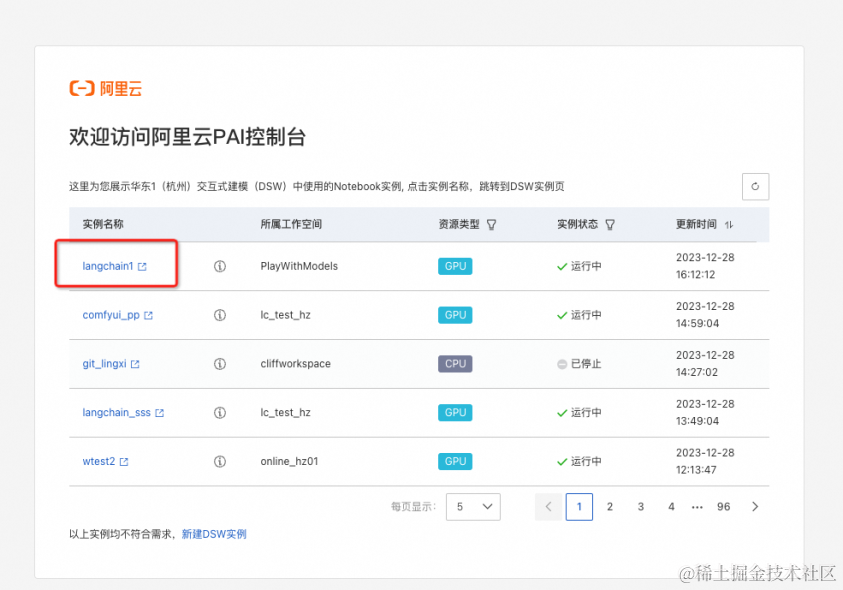Screen dimensions: 843x590
Task: Go to the previous page arrow
Action: (x=548, y=507)
